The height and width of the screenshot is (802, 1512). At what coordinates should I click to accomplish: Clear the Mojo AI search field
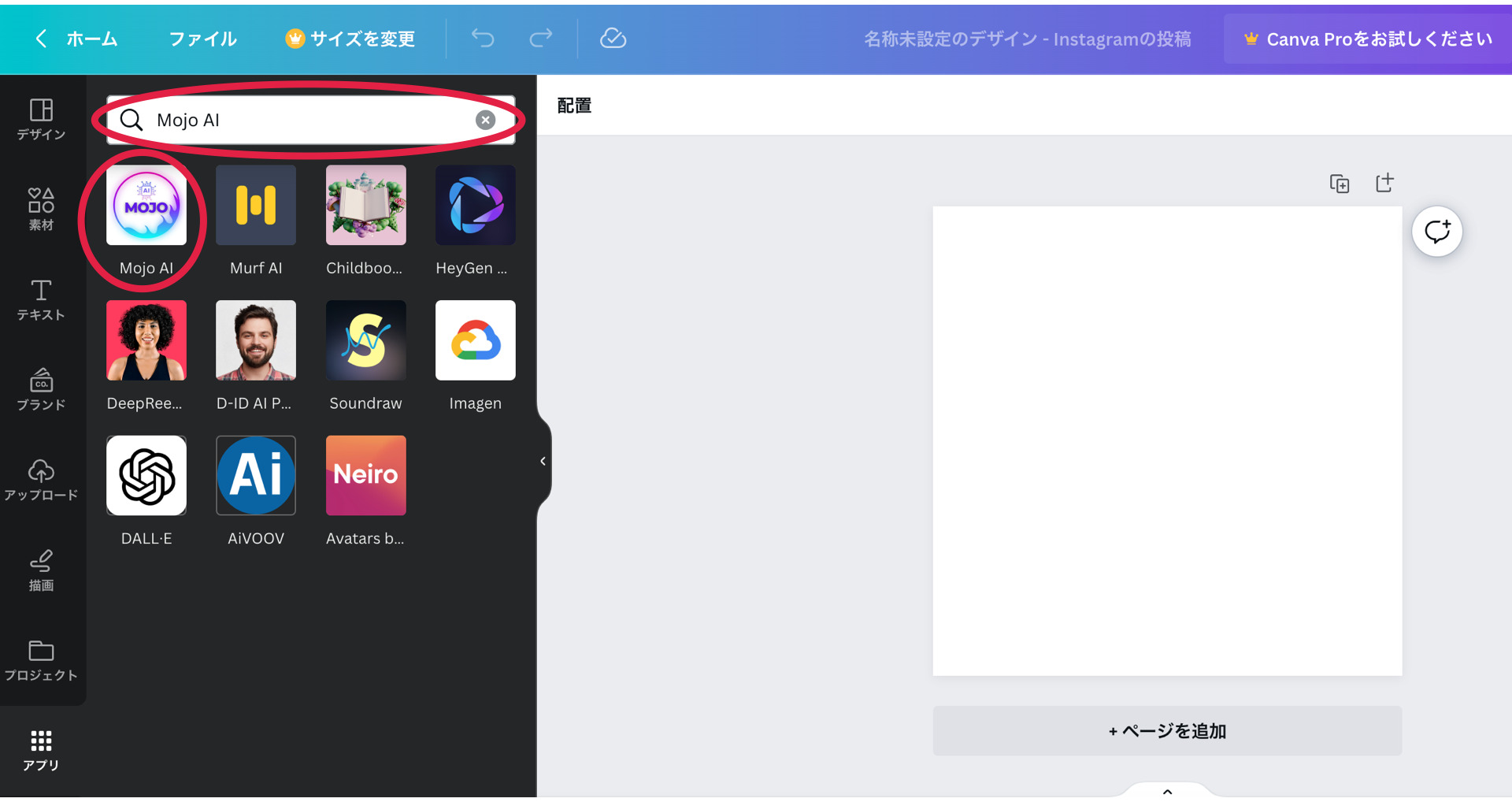tap(485, 120)
